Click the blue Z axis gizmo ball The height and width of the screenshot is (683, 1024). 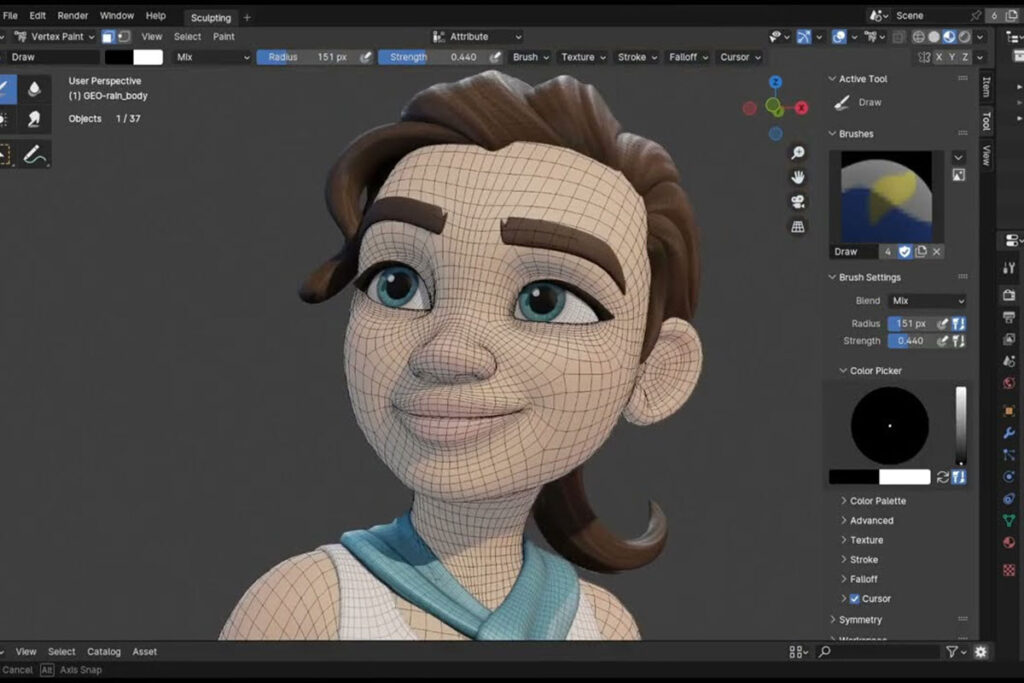[x=775, y=82]
